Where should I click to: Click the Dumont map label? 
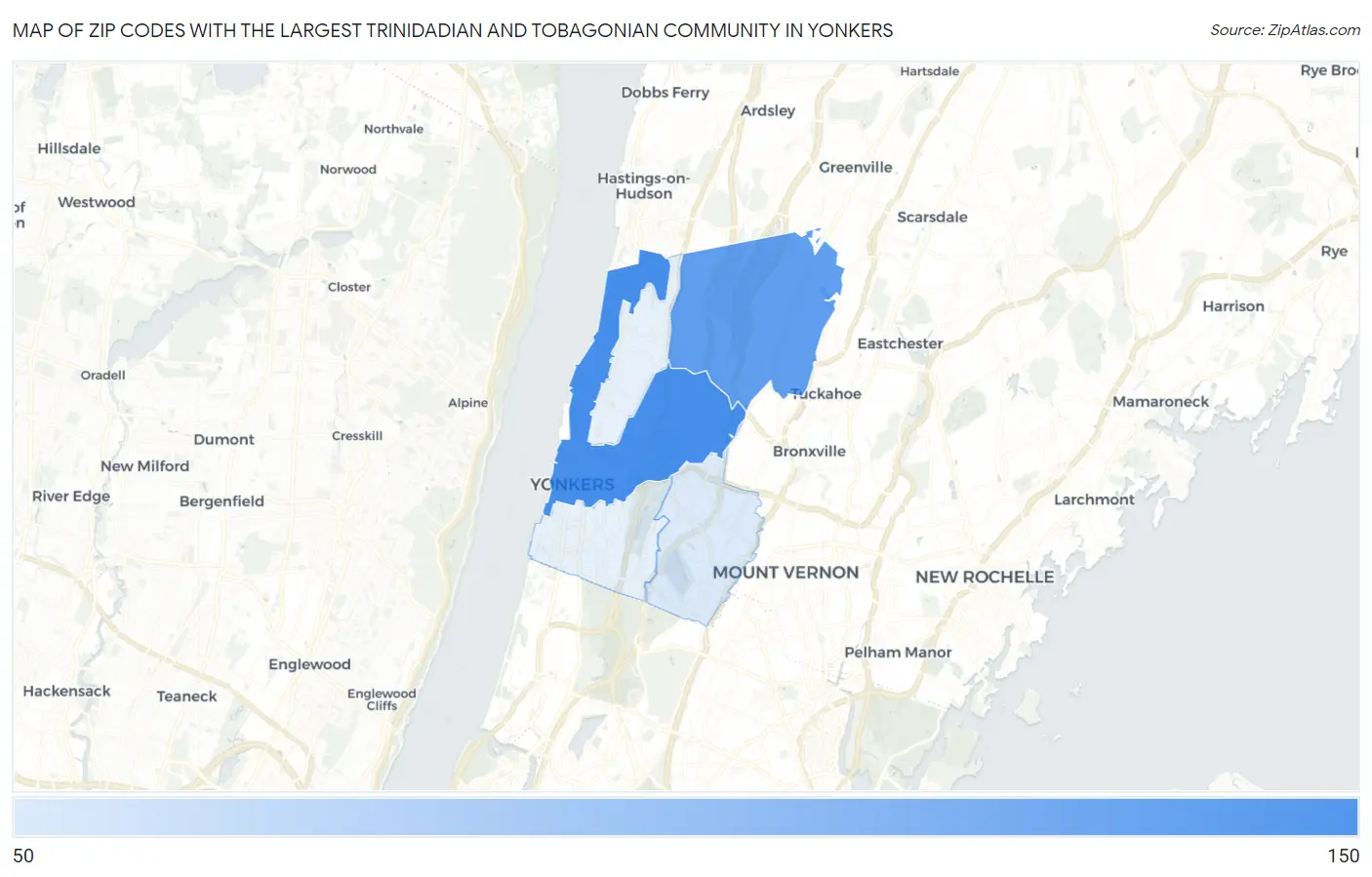(223, 439)
